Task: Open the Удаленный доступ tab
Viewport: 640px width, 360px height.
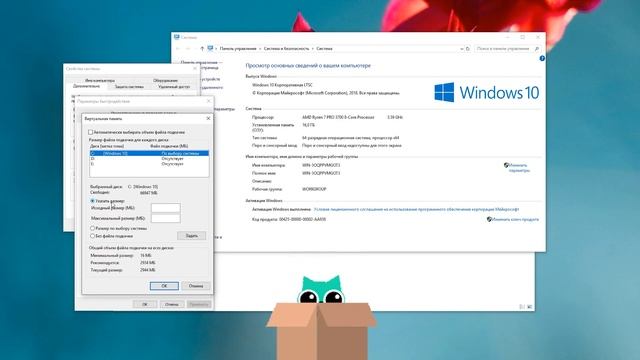Action: click(x=174, y=87)
